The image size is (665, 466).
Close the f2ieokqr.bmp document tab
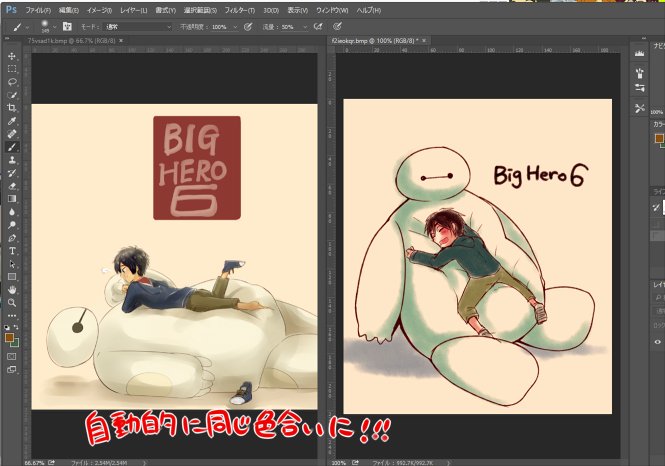(x=424, y=41)
